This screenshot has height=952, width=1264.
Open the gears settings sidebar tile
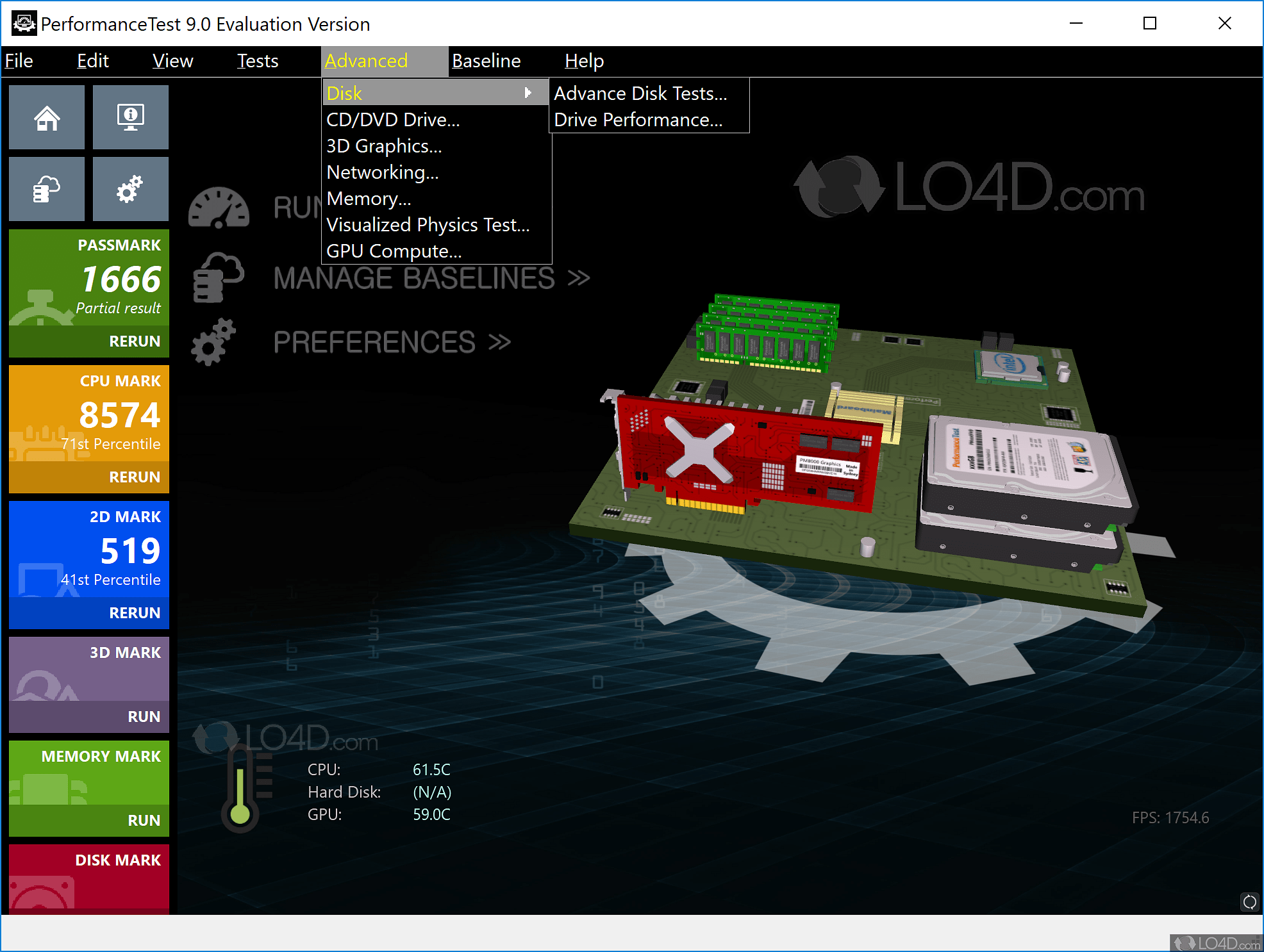point(131,190)
